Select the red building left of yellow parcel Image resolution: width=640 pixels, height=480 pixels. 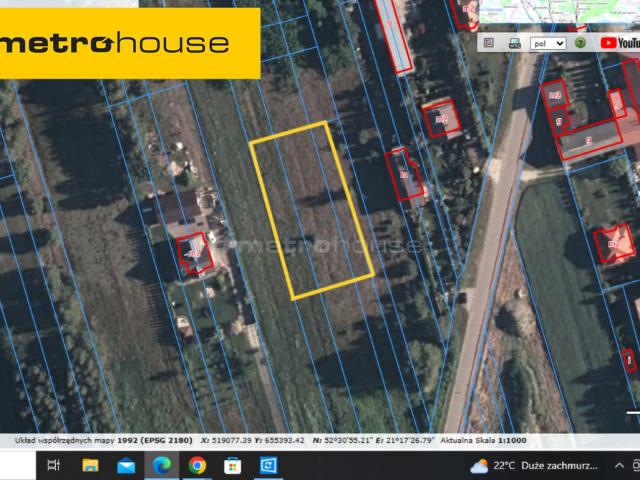click(193, 251)
